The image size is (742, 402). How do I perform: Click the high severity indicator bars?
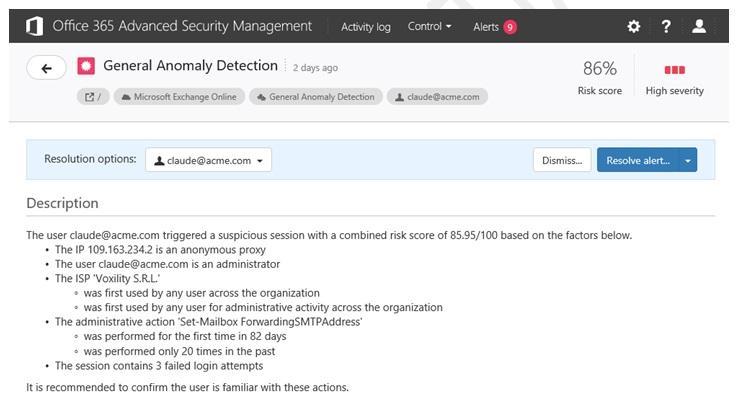[x=674, y=70]
